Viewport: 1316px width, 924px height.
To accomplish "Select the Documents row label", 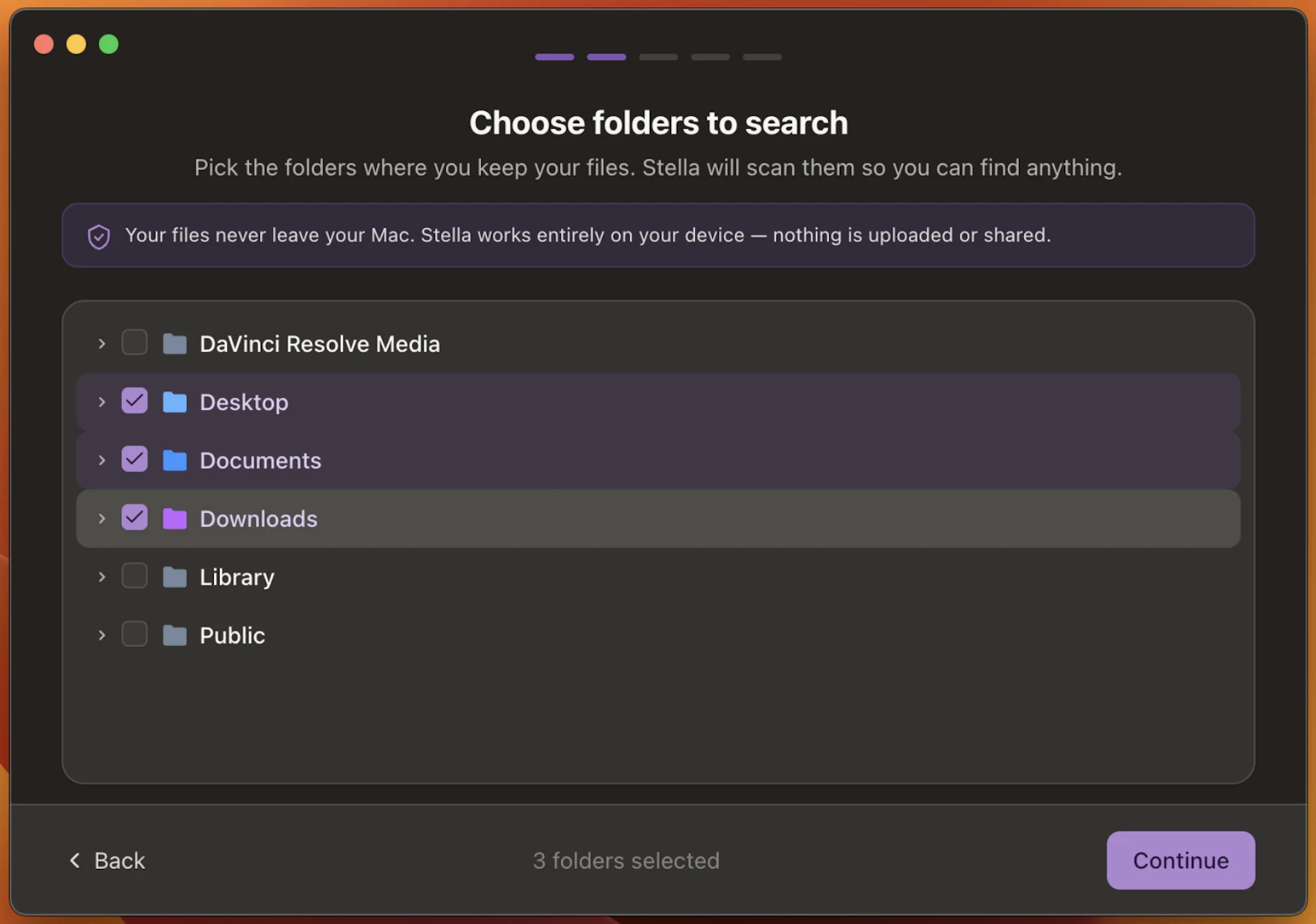I will click(261, 460).
